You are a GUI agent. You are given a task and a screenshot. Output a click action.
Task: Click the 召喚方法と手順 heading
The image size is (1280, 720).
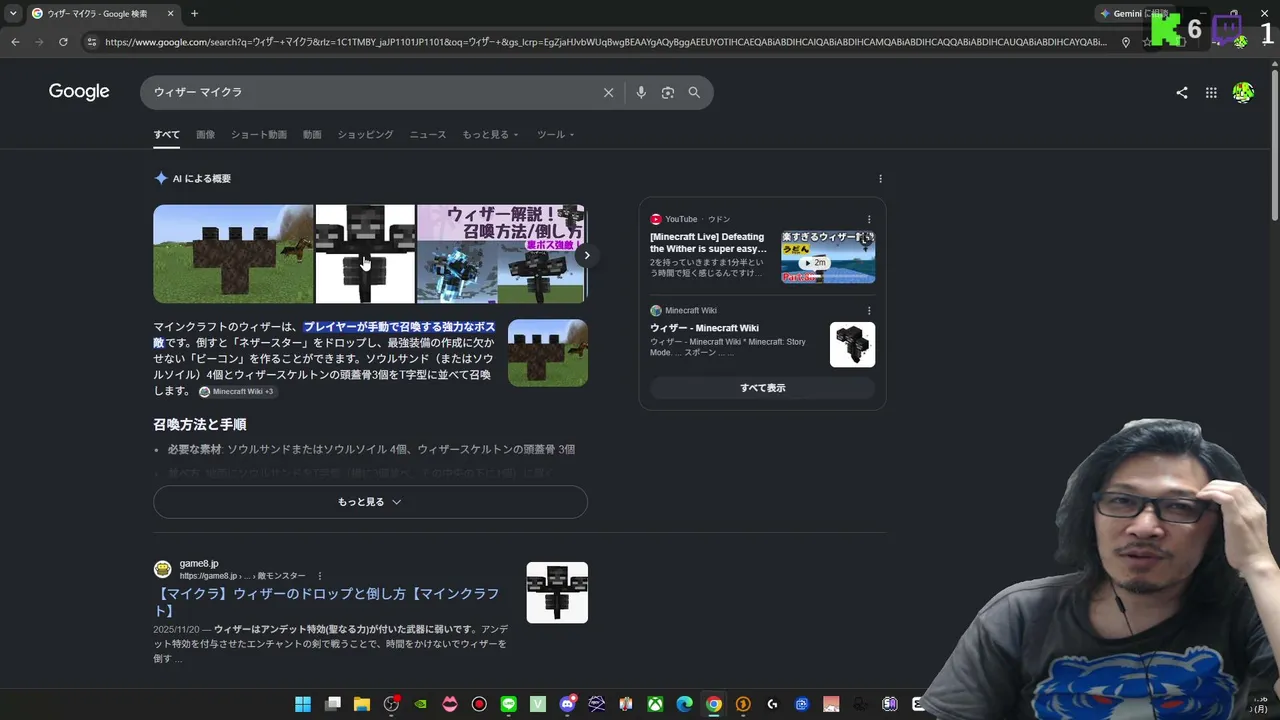tap(200, 425)
